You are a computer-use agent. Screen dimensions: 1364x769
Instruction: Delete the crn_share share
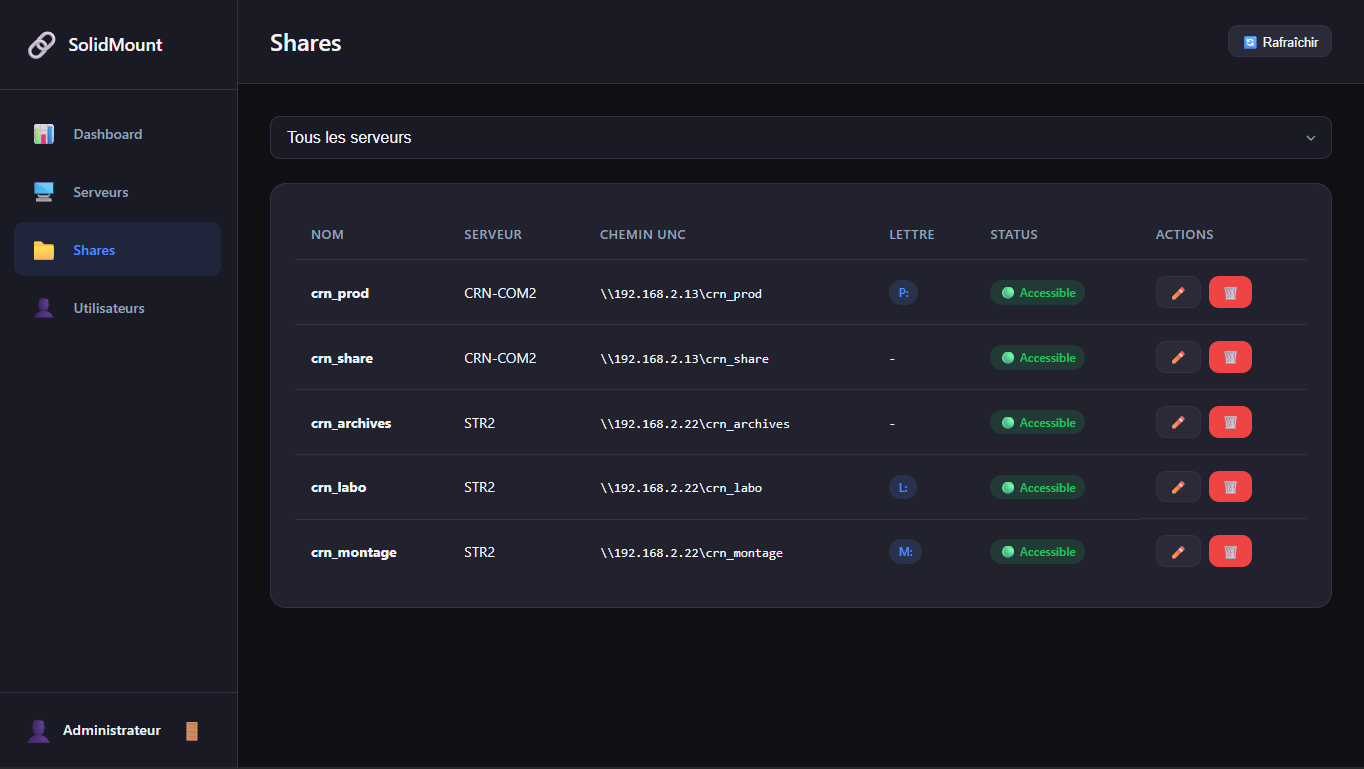(1230, 357)
